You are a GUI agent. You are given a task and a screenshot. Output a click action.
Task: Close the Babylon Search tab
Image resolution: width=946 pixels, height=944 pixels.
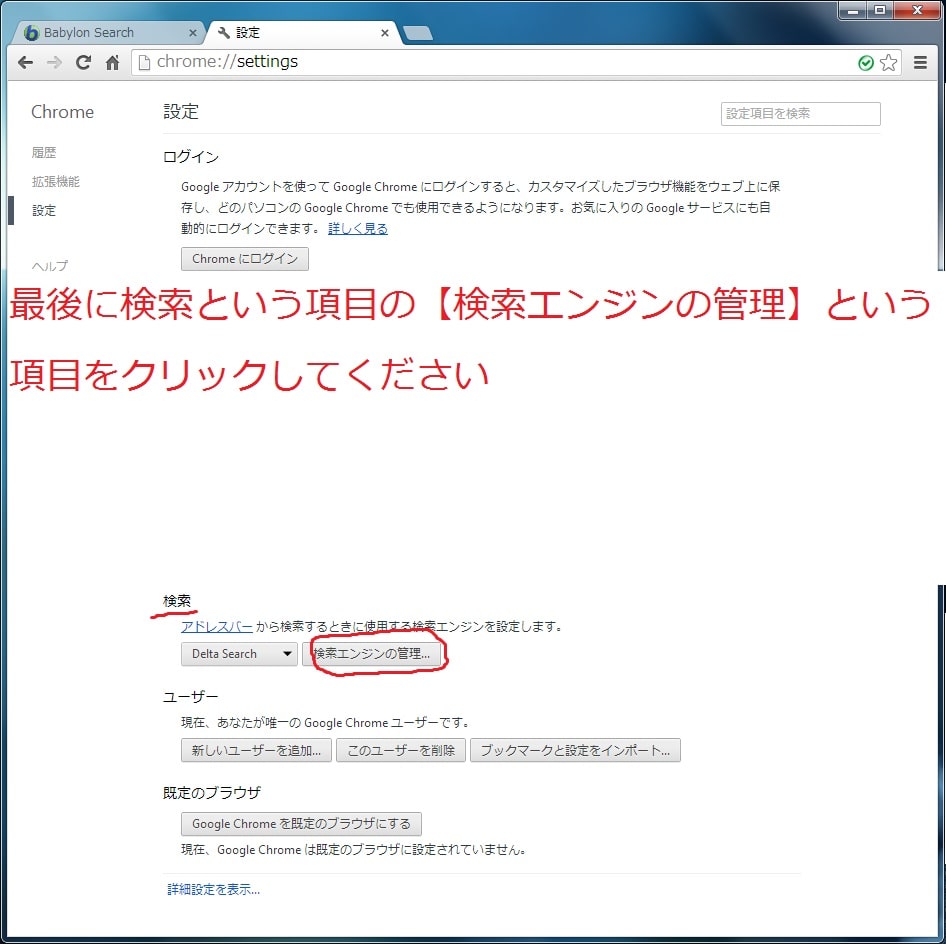pos(193,33)
